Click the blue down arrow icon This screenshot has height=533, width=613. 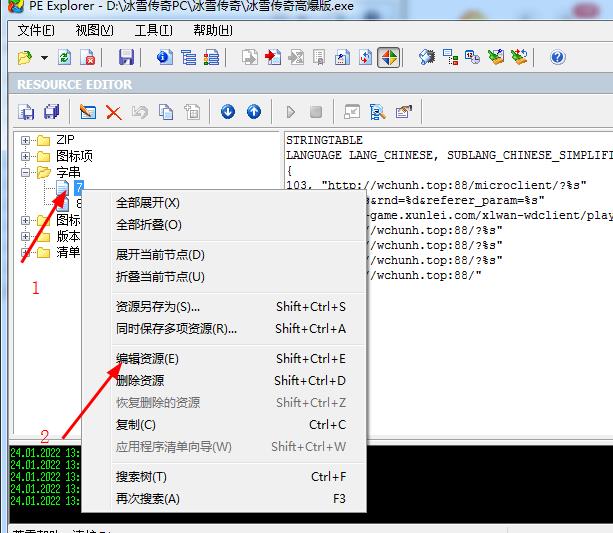pyautogui.click(x=228, y=112)
